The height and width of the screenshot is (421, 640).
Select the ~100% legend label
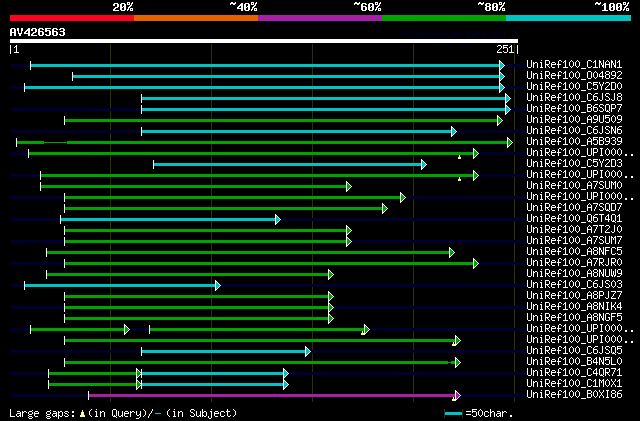(612, 7)
